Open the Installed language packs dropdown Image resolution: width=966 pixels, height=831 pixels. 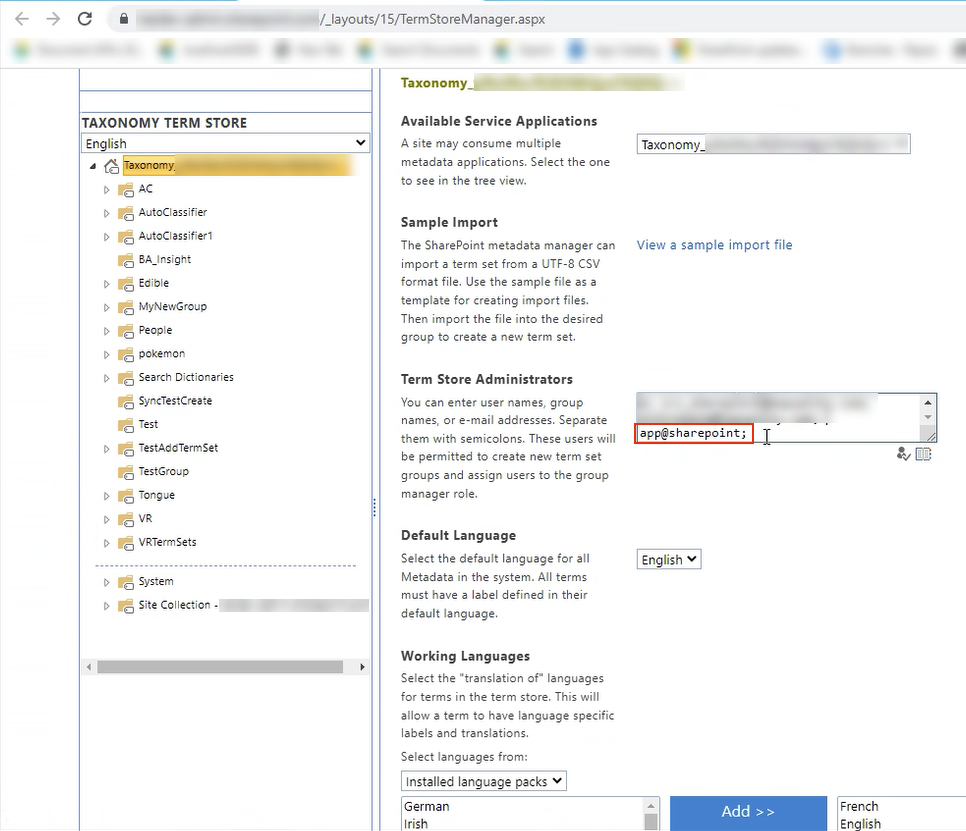(484, 781)
